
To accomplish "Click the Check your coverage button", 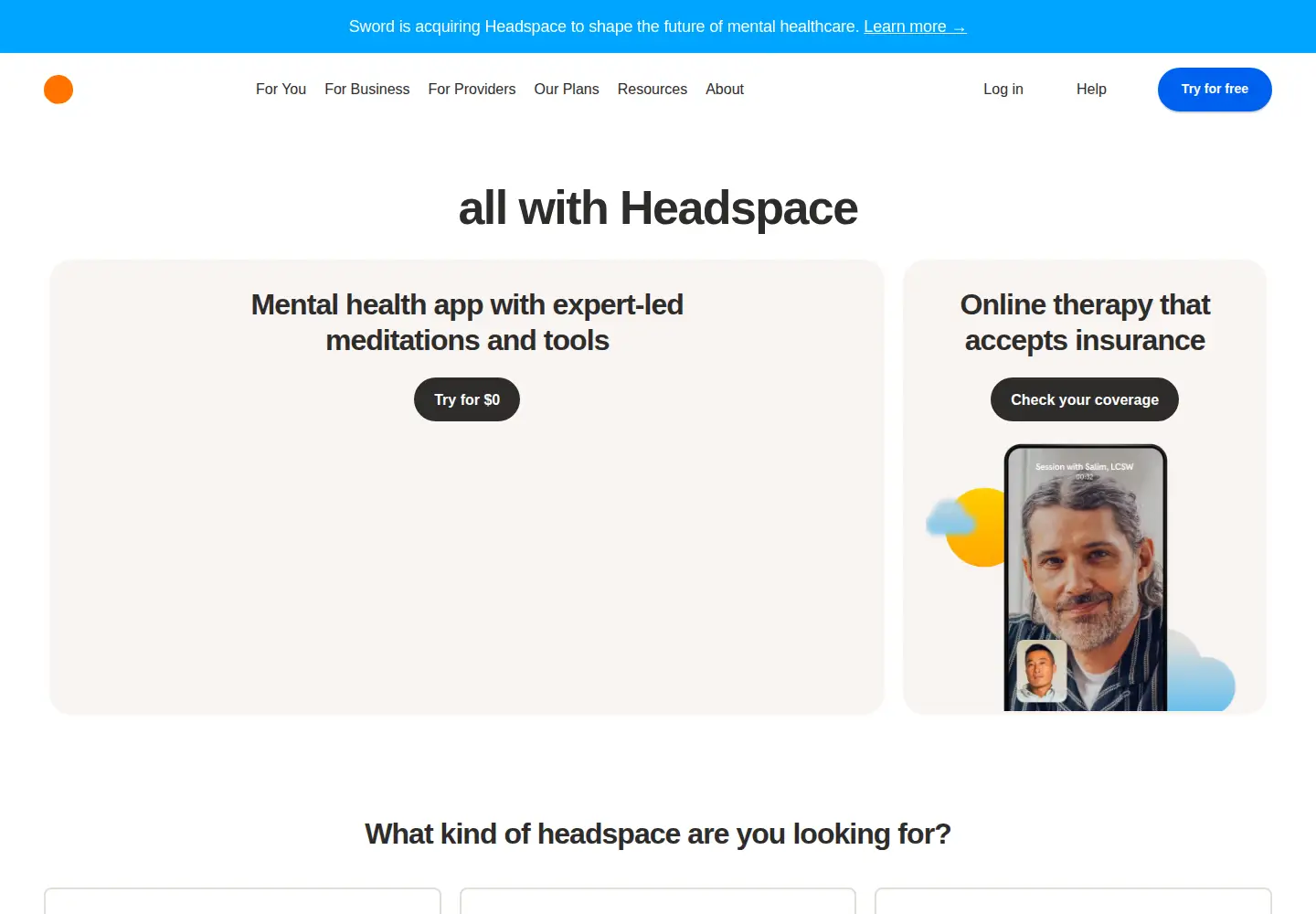I will [1085, 399].
